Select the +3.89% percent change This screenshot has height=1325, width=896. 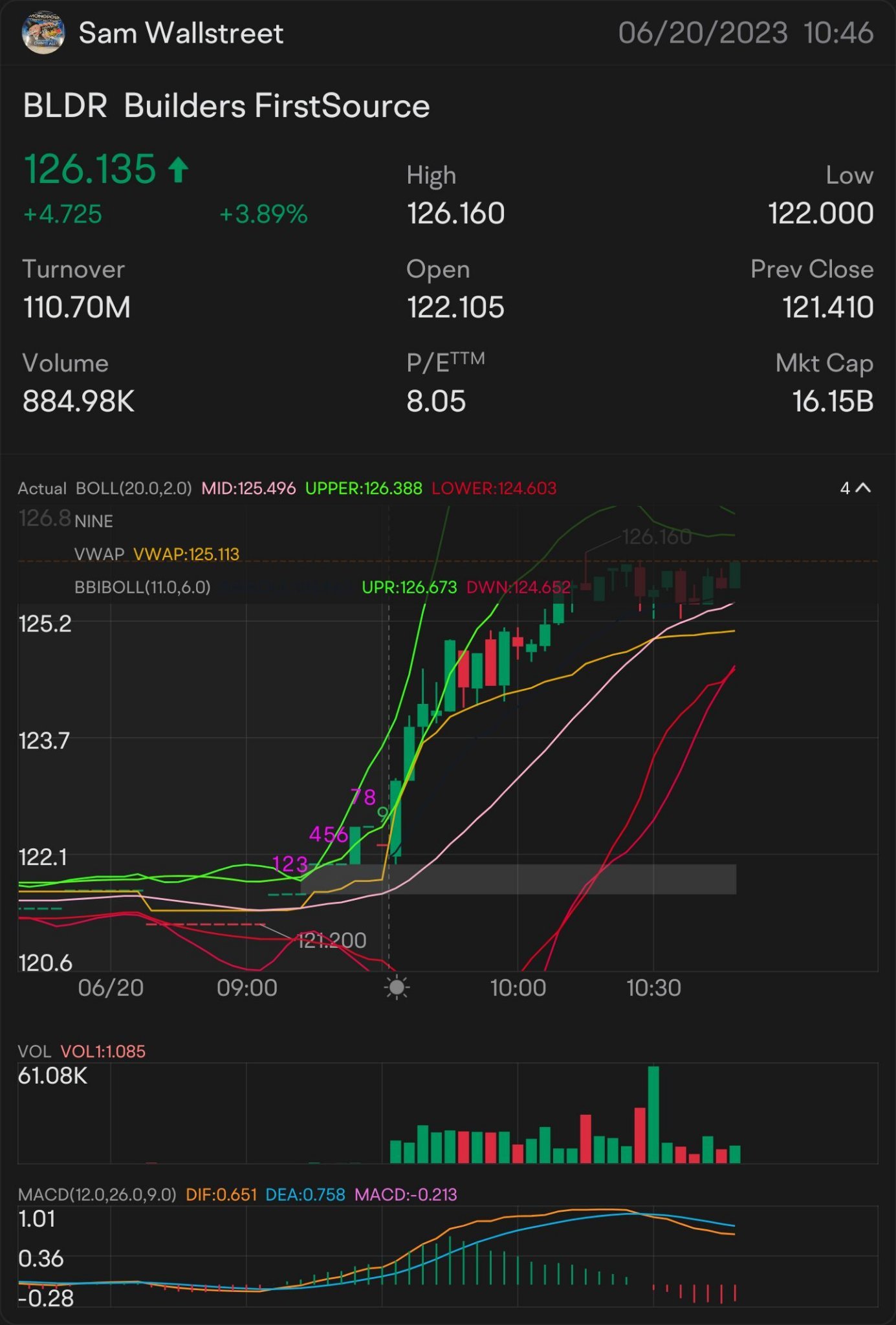[263, 214]
